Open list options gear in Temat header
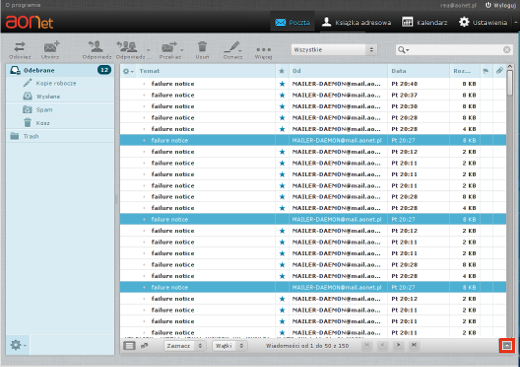Viewport: 520px width, 367px height. [128, 71]
